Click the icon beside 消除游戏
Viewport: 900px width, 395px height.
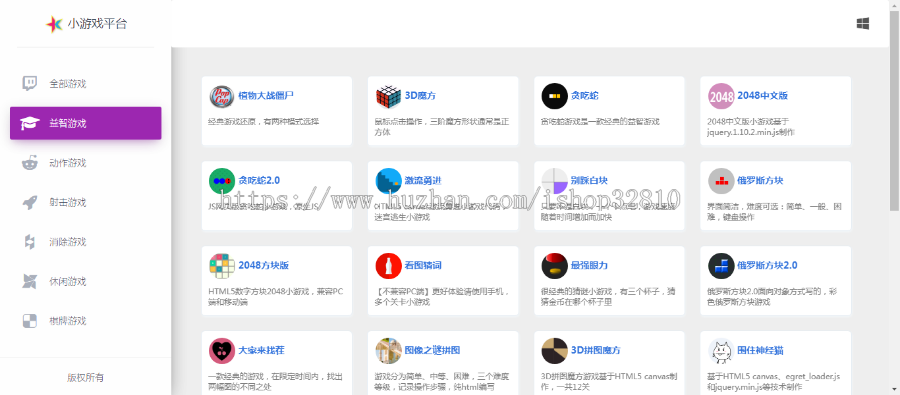(x=29, y=242)
